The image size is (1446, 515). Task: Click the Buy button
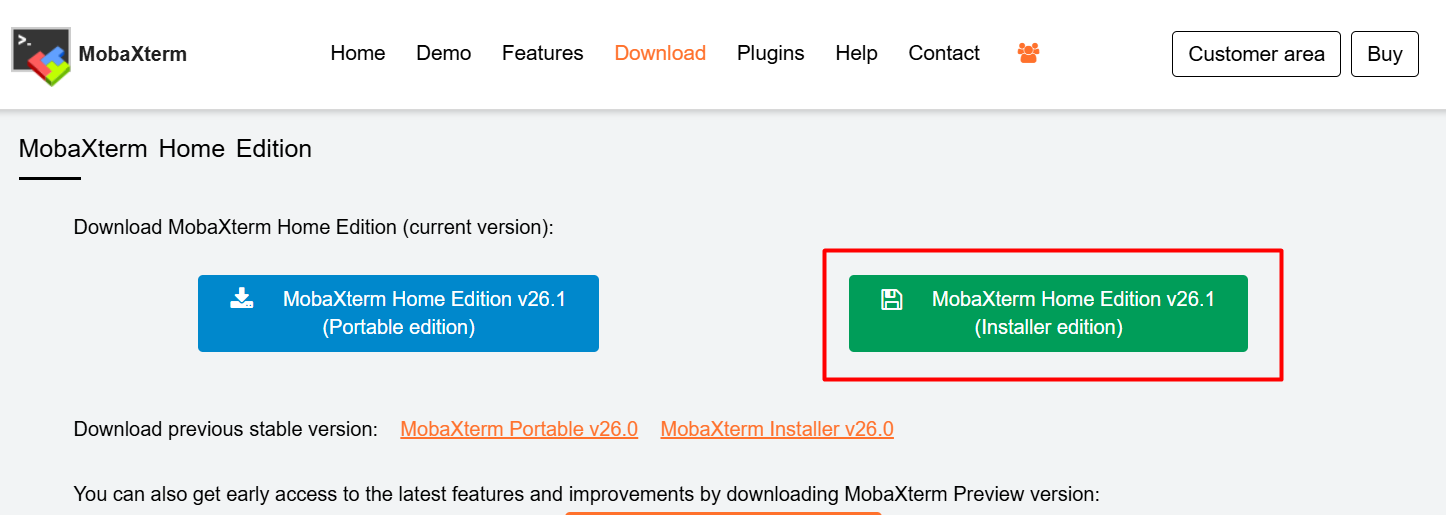click(x=1385, y=54)
